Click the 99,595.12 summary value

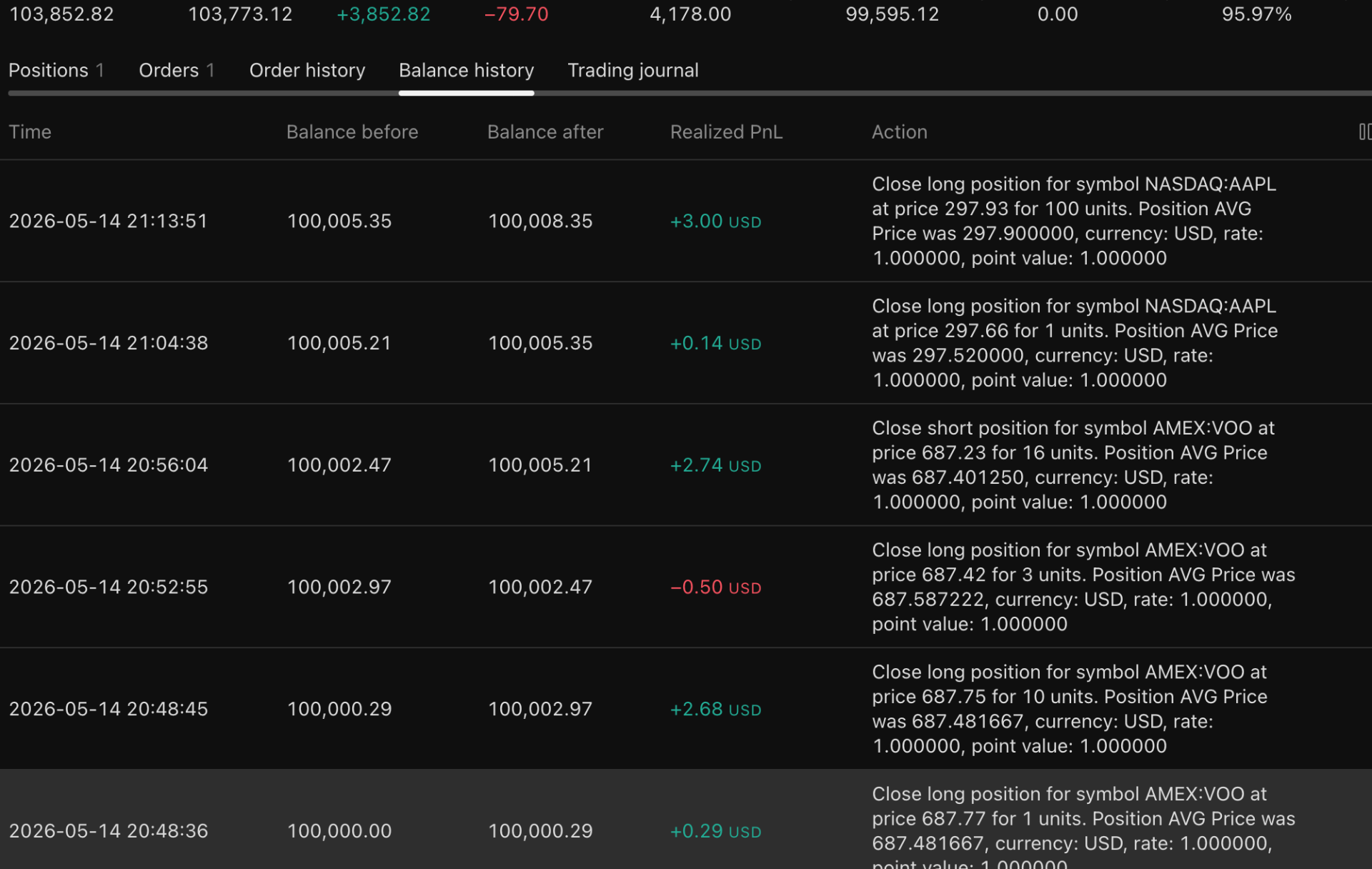pos(893,14)
